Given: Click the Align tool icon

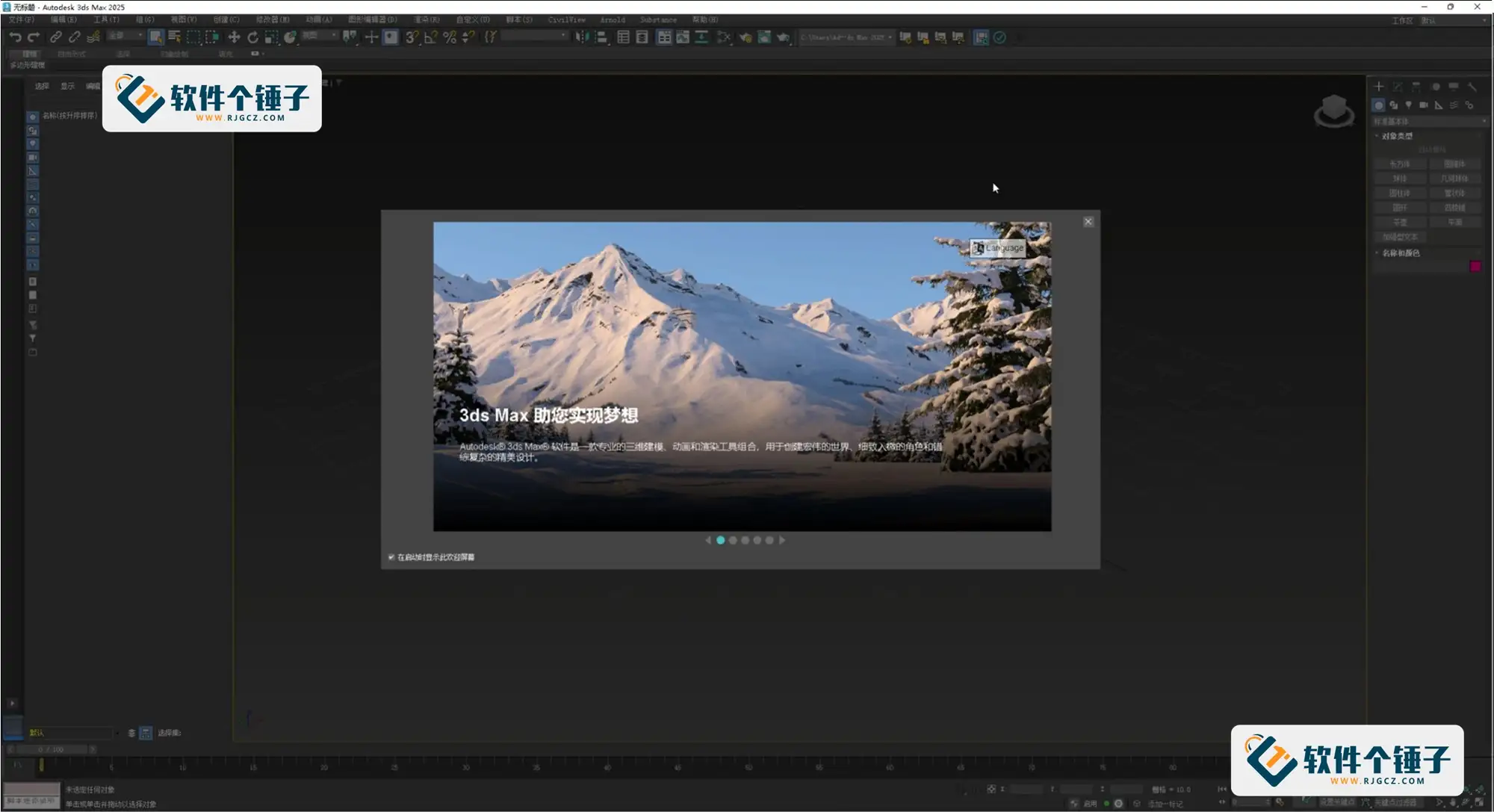Looking at the screenshot, I should [x=601, y=37].
